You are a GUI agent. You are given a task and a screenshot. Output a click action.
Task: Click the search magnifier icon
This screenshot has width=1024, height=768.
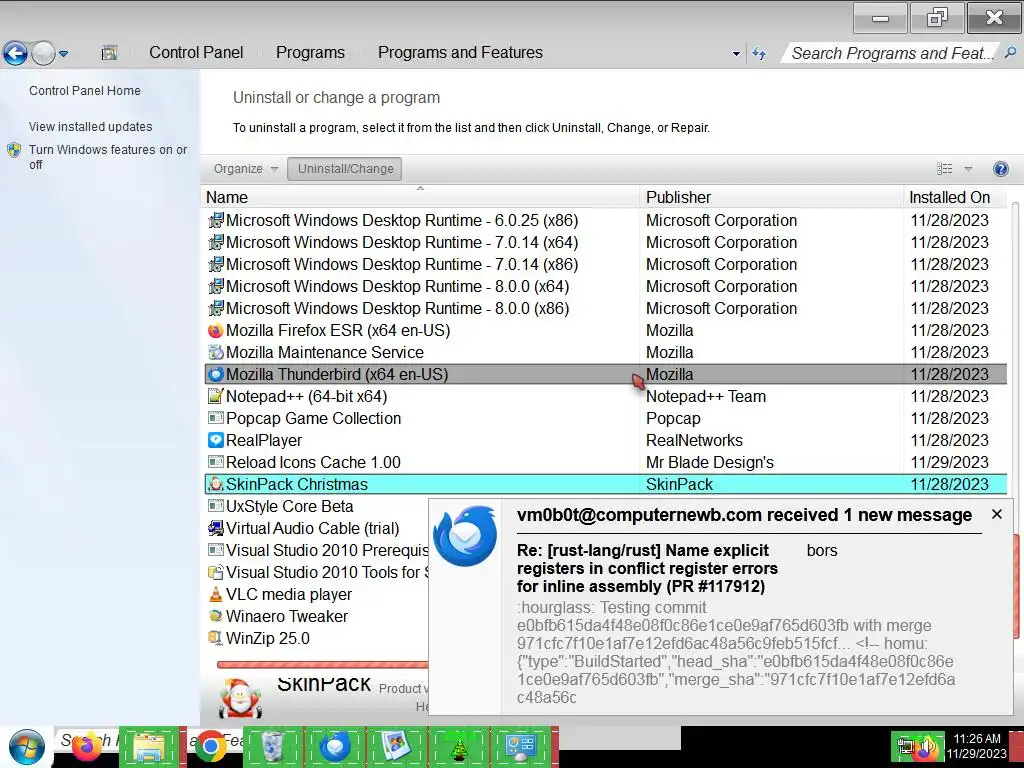click(x=1010, y=53)
